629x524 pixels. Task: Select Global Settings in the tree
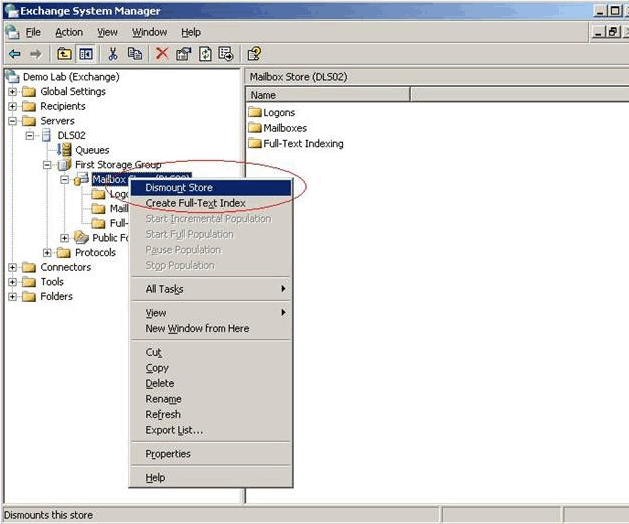[73, 91]
